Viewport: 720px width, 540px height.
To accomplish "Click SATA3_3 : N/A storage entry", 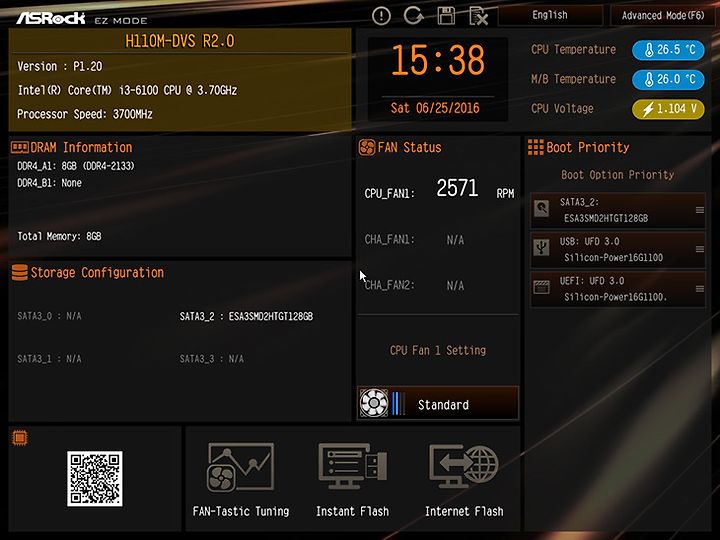I will point(212,359).
